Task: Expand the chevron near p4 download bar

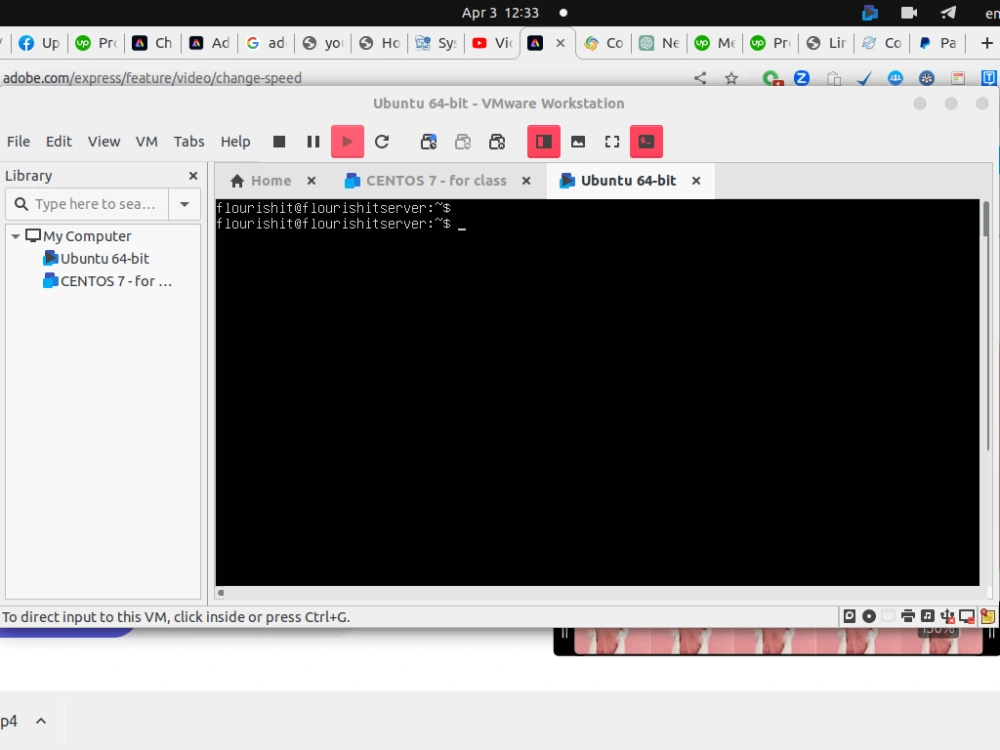Action: [41, 720]
